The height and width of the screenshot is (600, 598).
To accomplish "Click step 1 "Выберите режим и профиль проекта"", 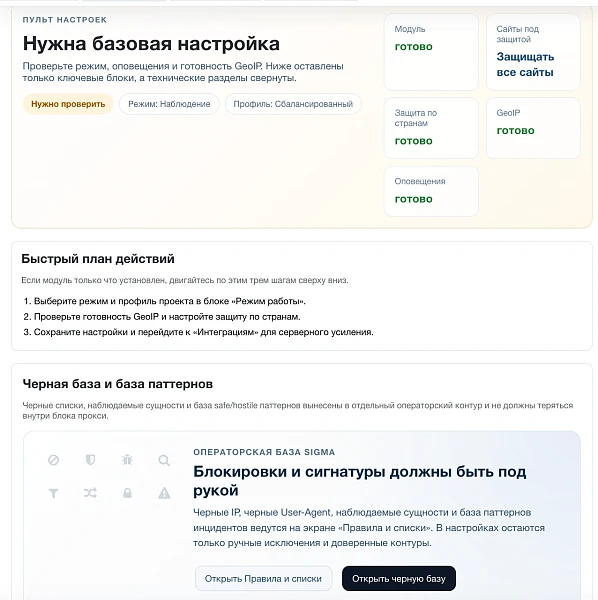I will 165,301.
